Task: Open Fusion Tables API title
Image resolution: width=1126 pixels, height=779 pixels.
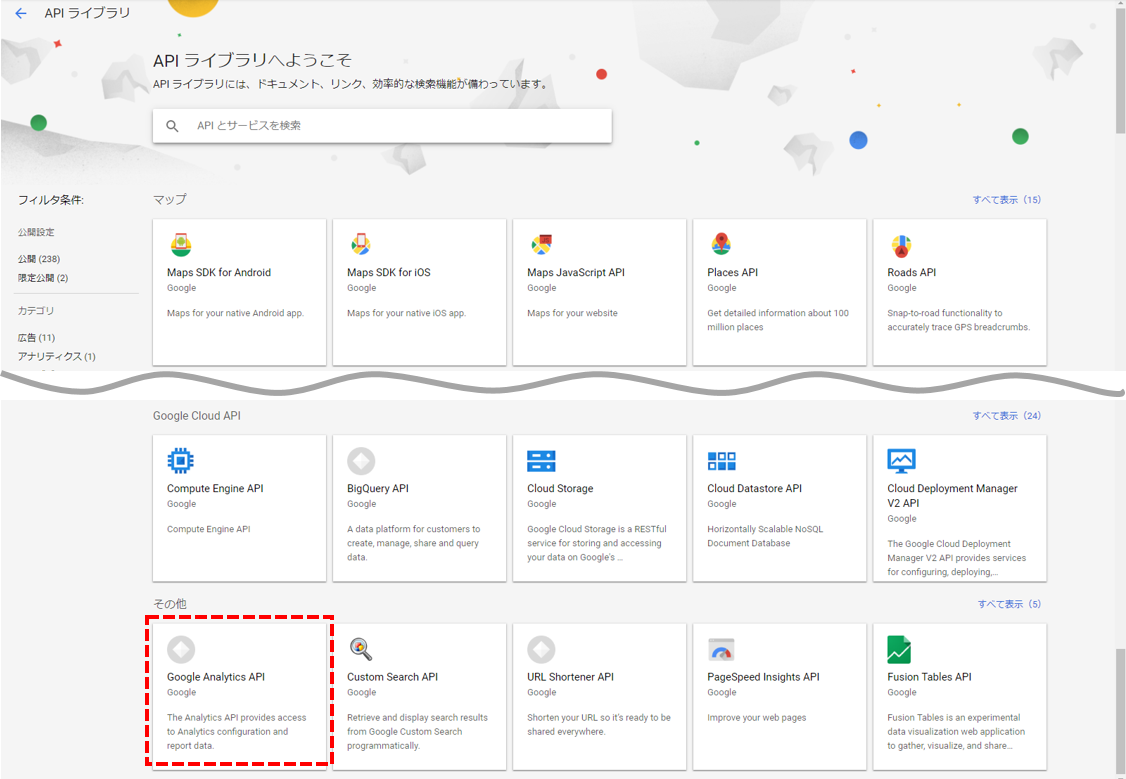Action: click(929, 677)
